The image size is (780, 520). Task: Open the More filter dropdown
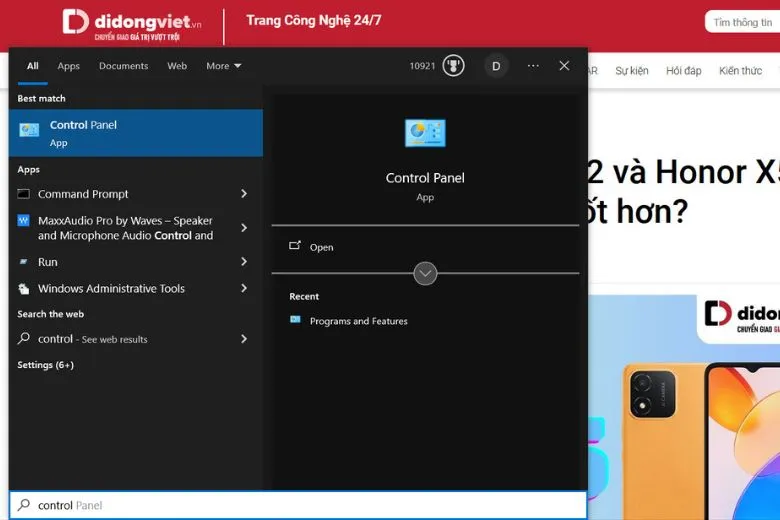224,66
